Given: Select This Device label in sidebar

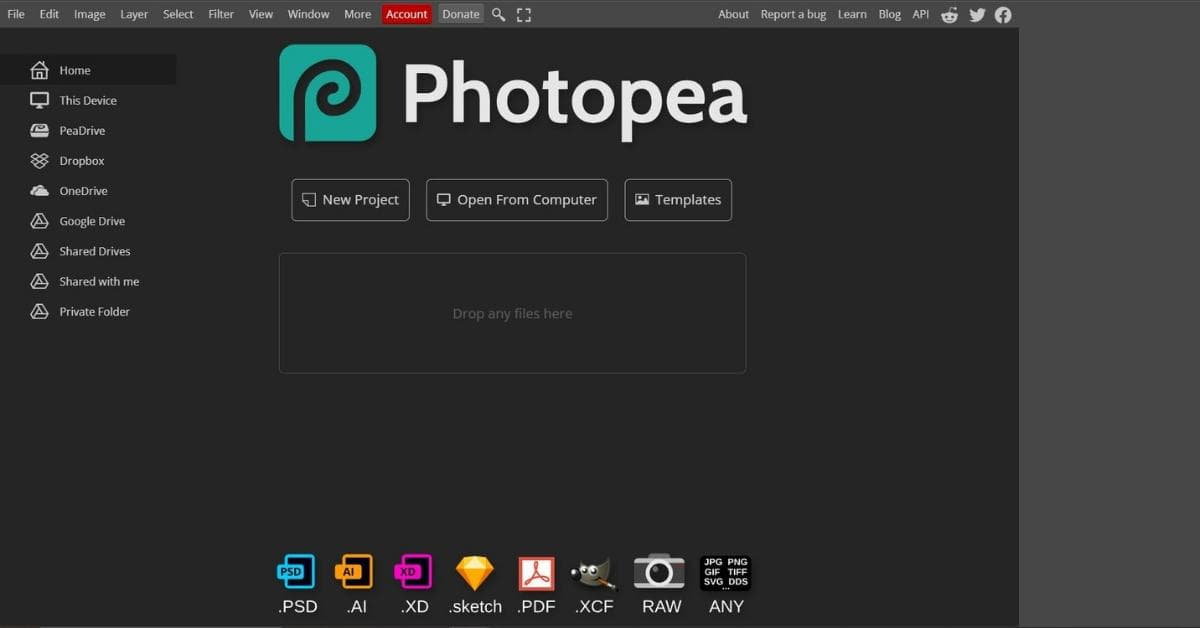Looking at the screenshot, I should (88, 101).
